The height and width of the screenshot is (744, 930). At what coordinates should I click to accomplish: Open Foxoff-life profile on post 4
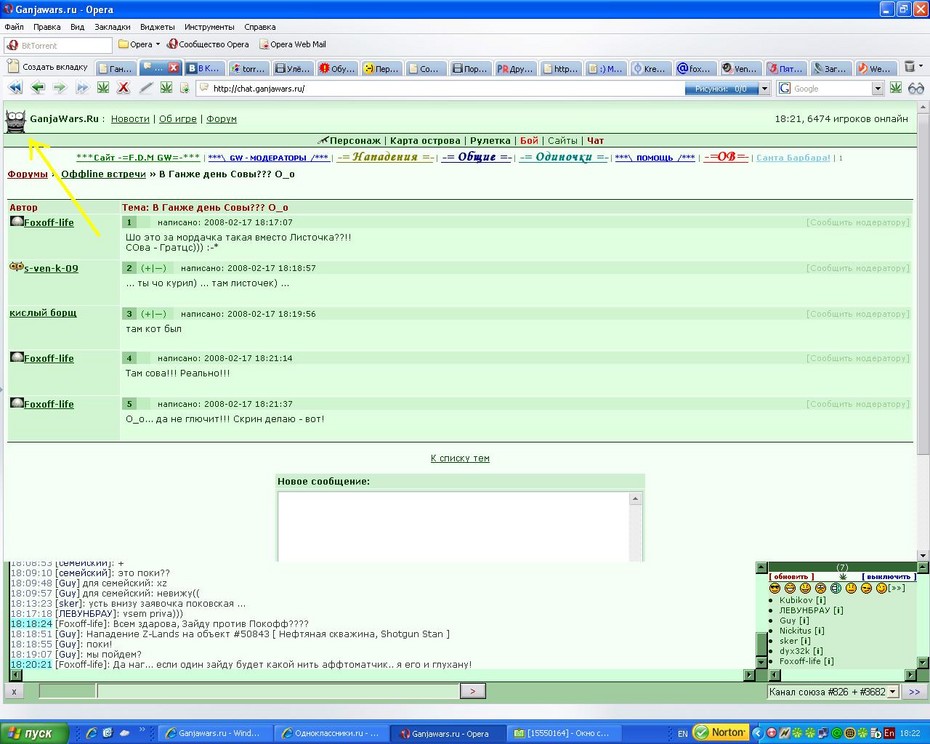tap(49, 358)
